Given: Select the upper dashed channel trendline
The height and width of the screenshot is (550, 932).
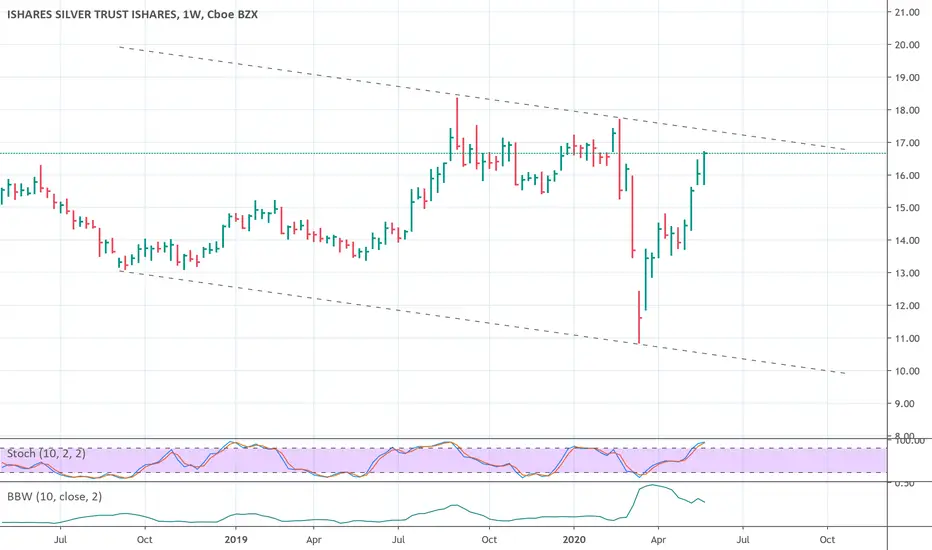Looking at the screenshot, I should 481,98.
